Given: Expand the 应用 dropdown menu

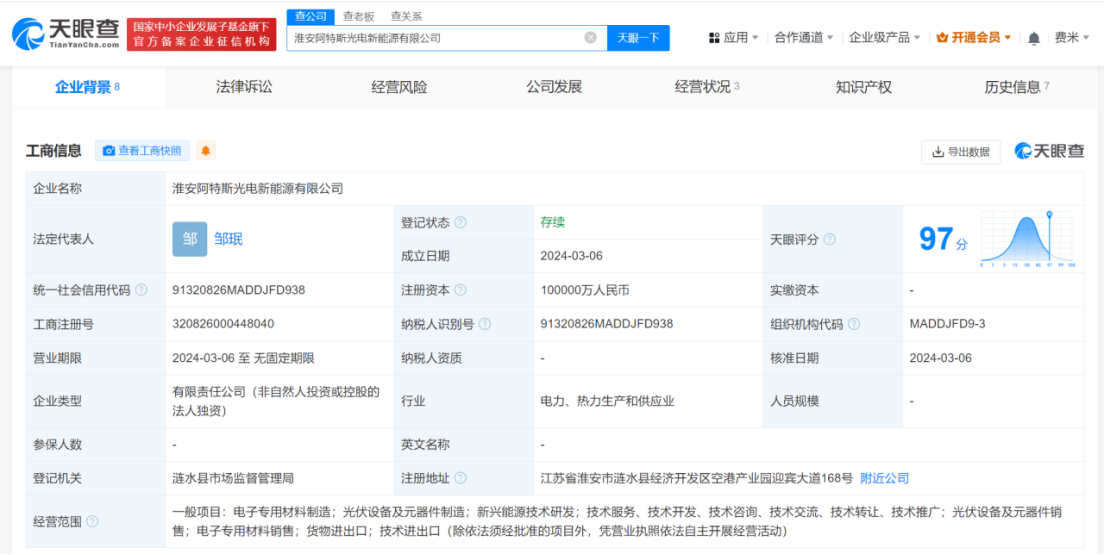Looking at the screenshot, I should [733, 38].
